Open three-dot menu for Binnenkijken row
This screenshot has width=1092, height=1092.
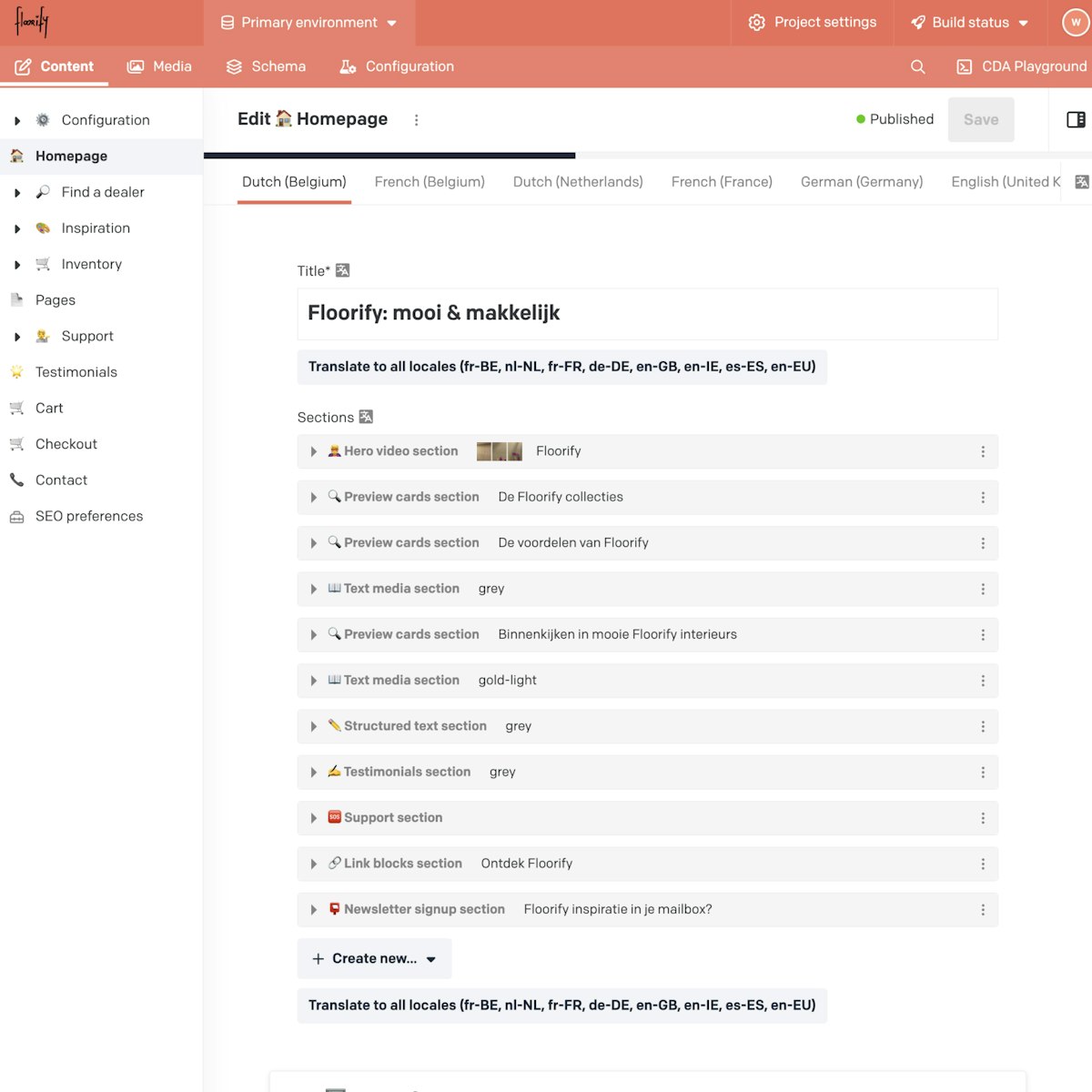coord(983,635)
